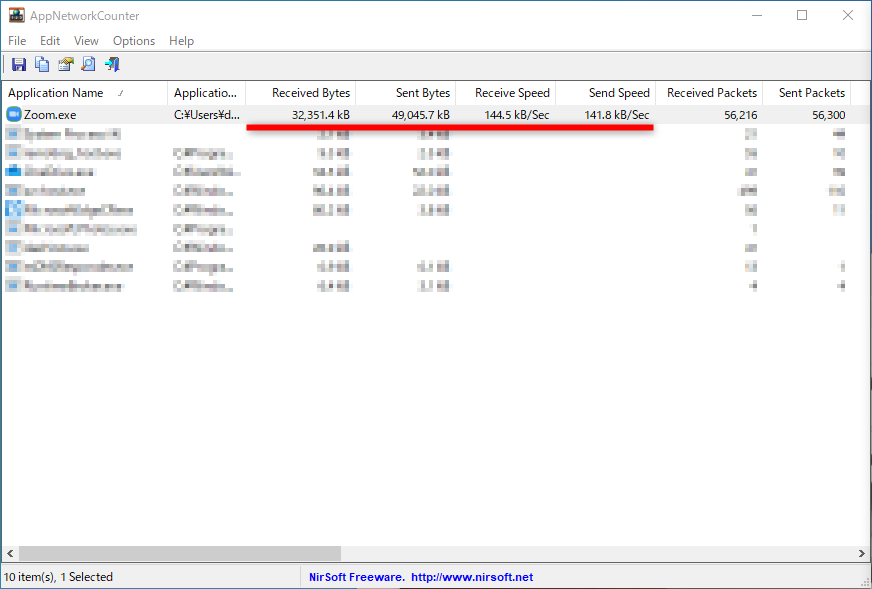Click the AppNetworkCounter title bar icon

(16, 15)
